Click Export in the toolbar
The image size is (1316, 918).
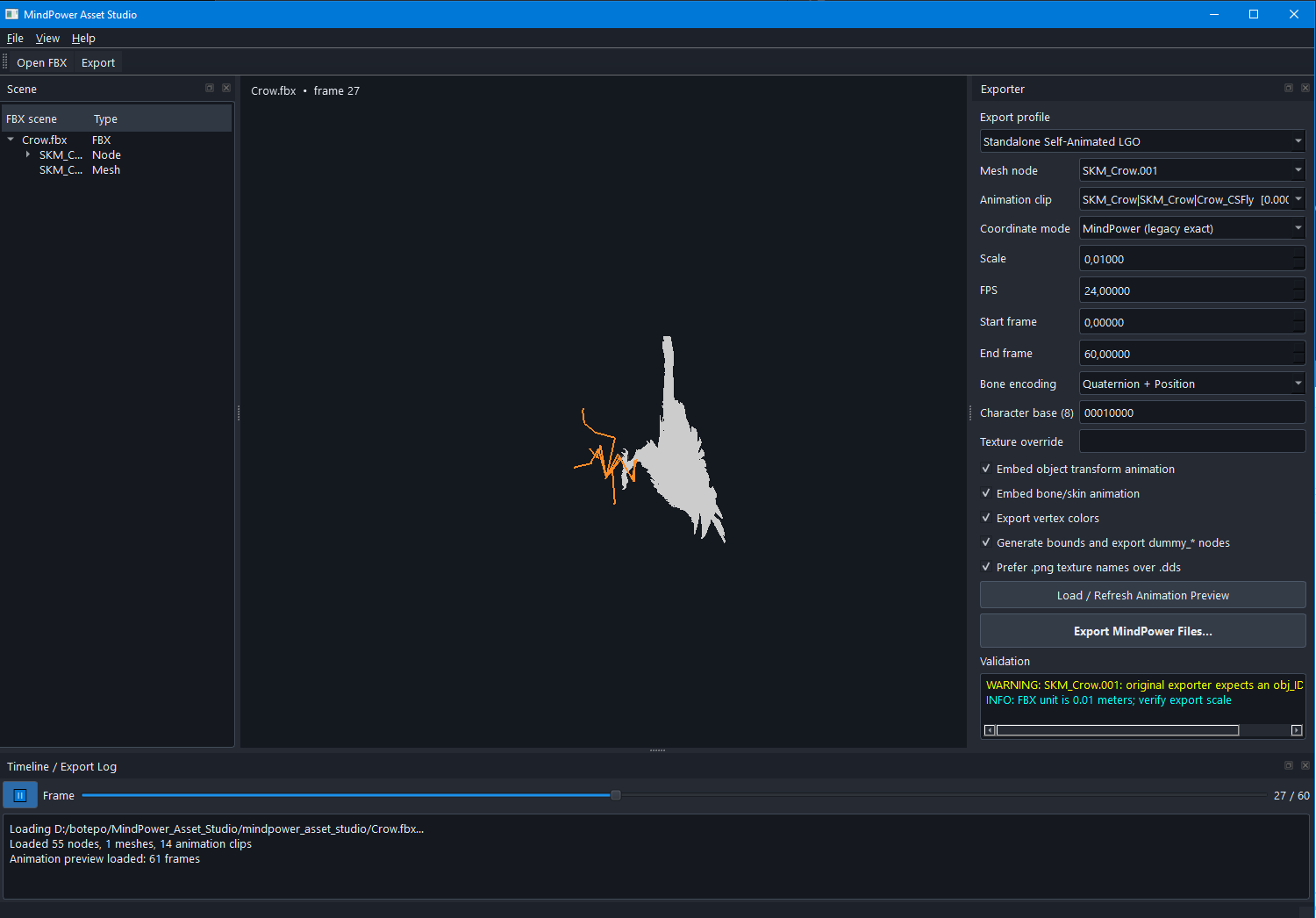click(x=98, y=62)
